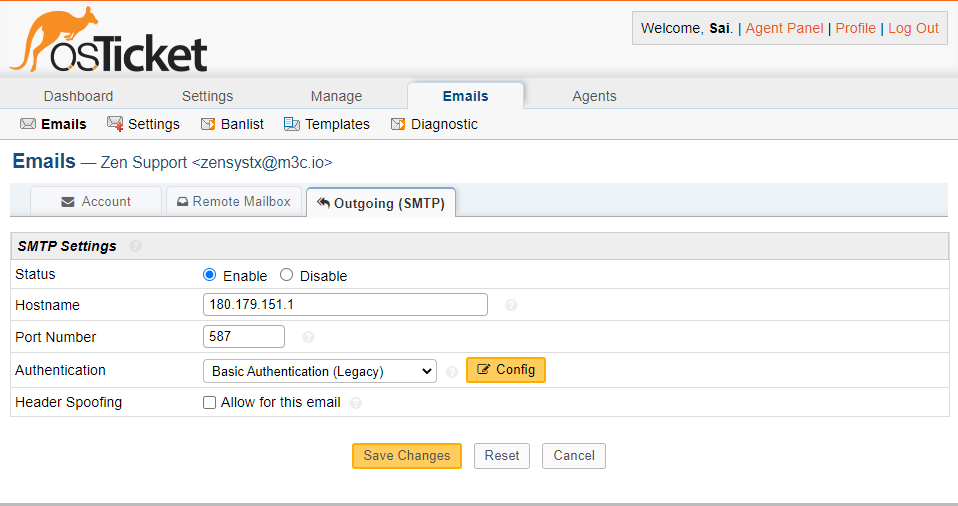Open the Agents main navigation tab
This screenshot has width=958, height=506.
point(594,96)
